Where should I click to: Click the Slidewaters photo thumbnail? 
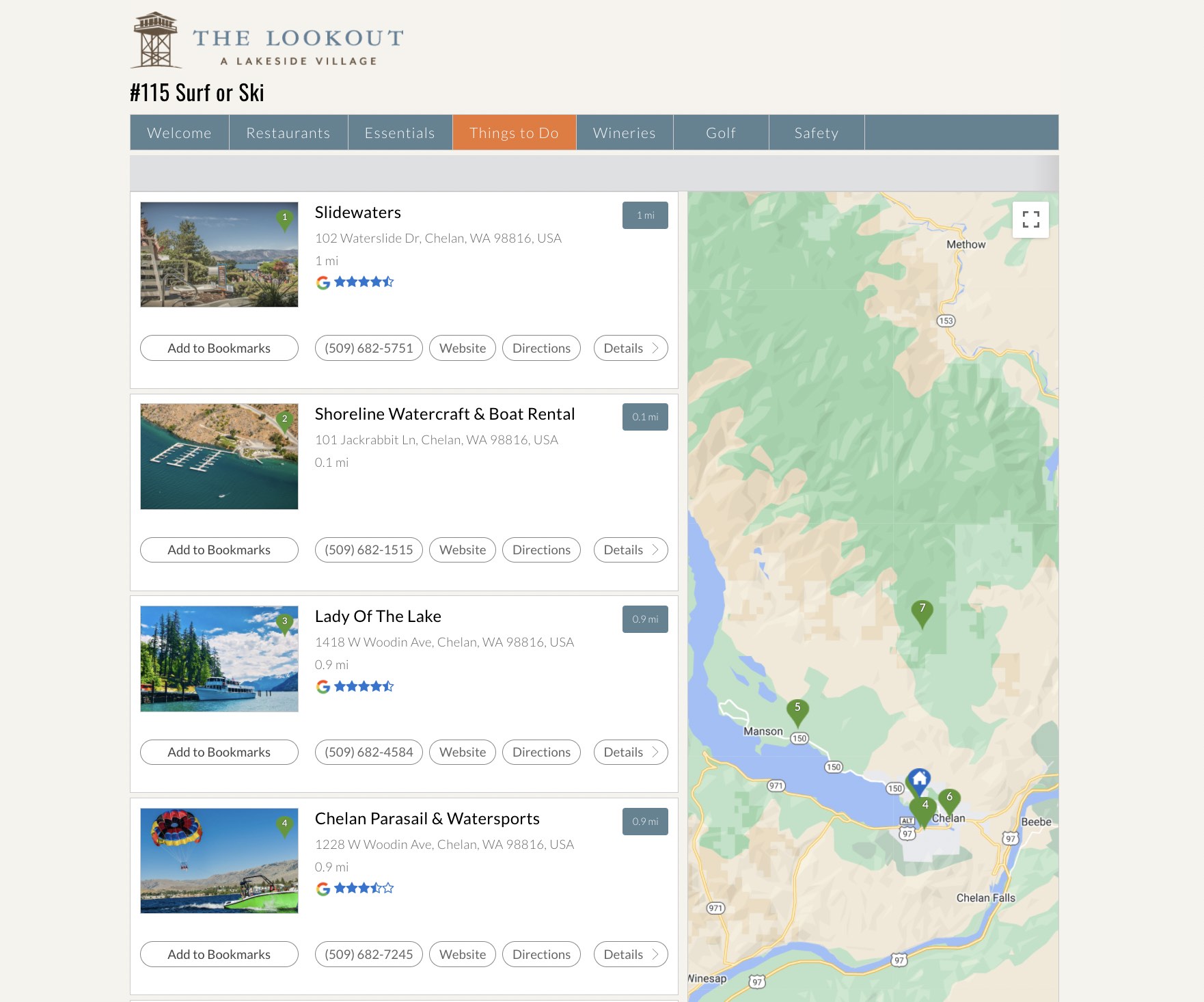[219, 254]
